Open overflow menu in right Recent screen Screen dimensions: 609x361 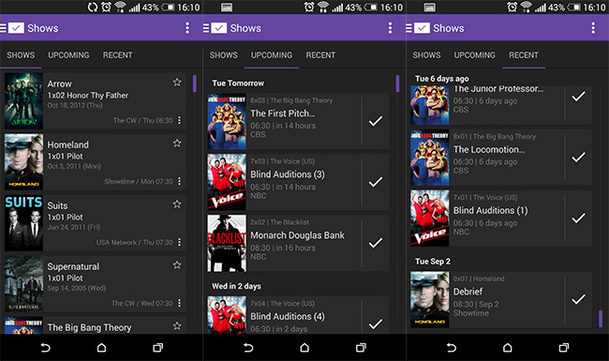point(593,28)
